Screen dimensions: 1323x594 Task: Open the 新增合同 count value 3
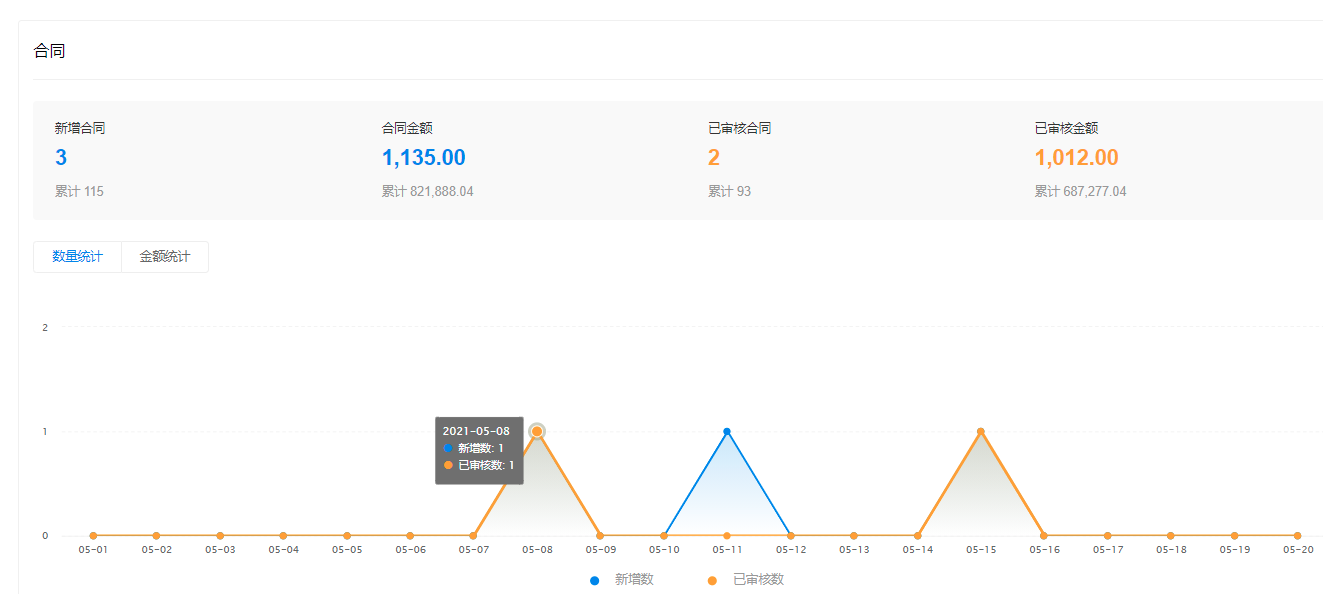tap(61, 158)
